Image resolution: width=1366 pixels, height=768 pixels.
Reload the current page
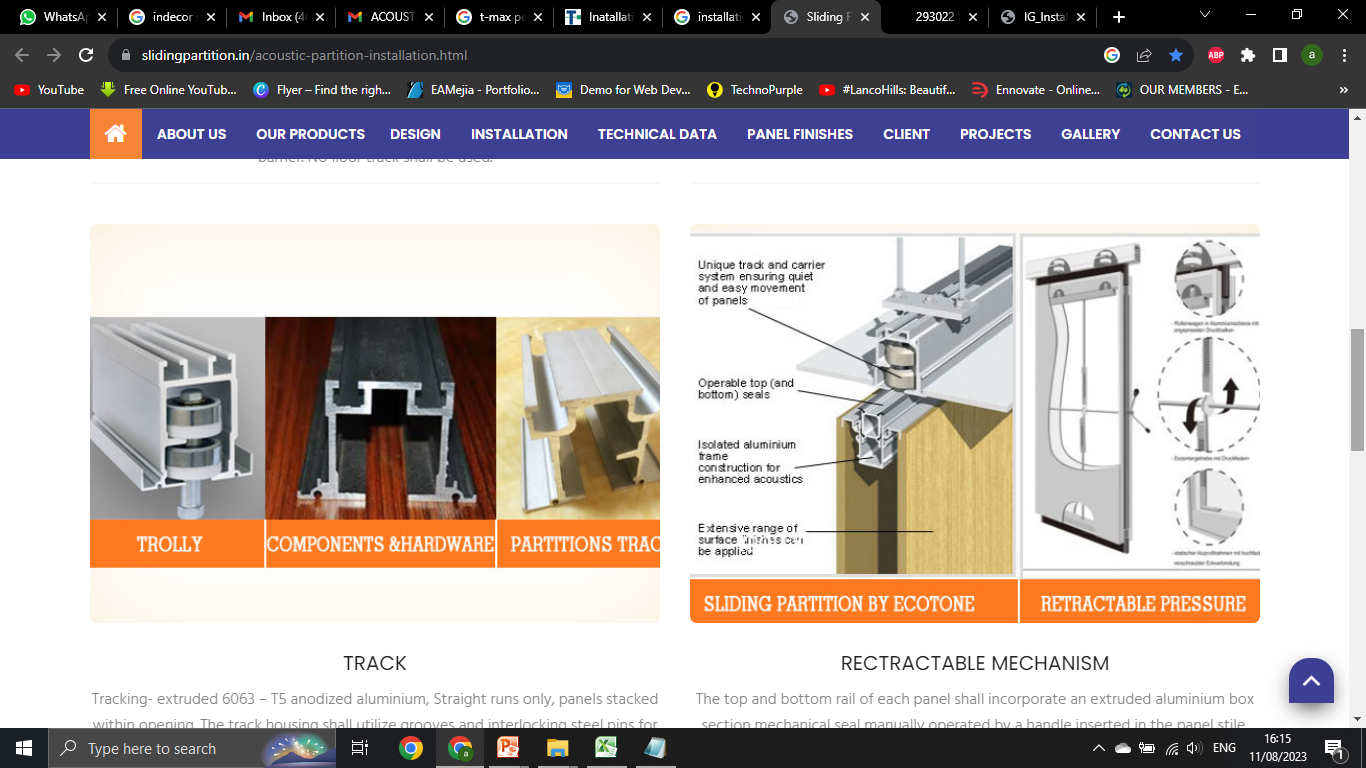coord(86,55)
